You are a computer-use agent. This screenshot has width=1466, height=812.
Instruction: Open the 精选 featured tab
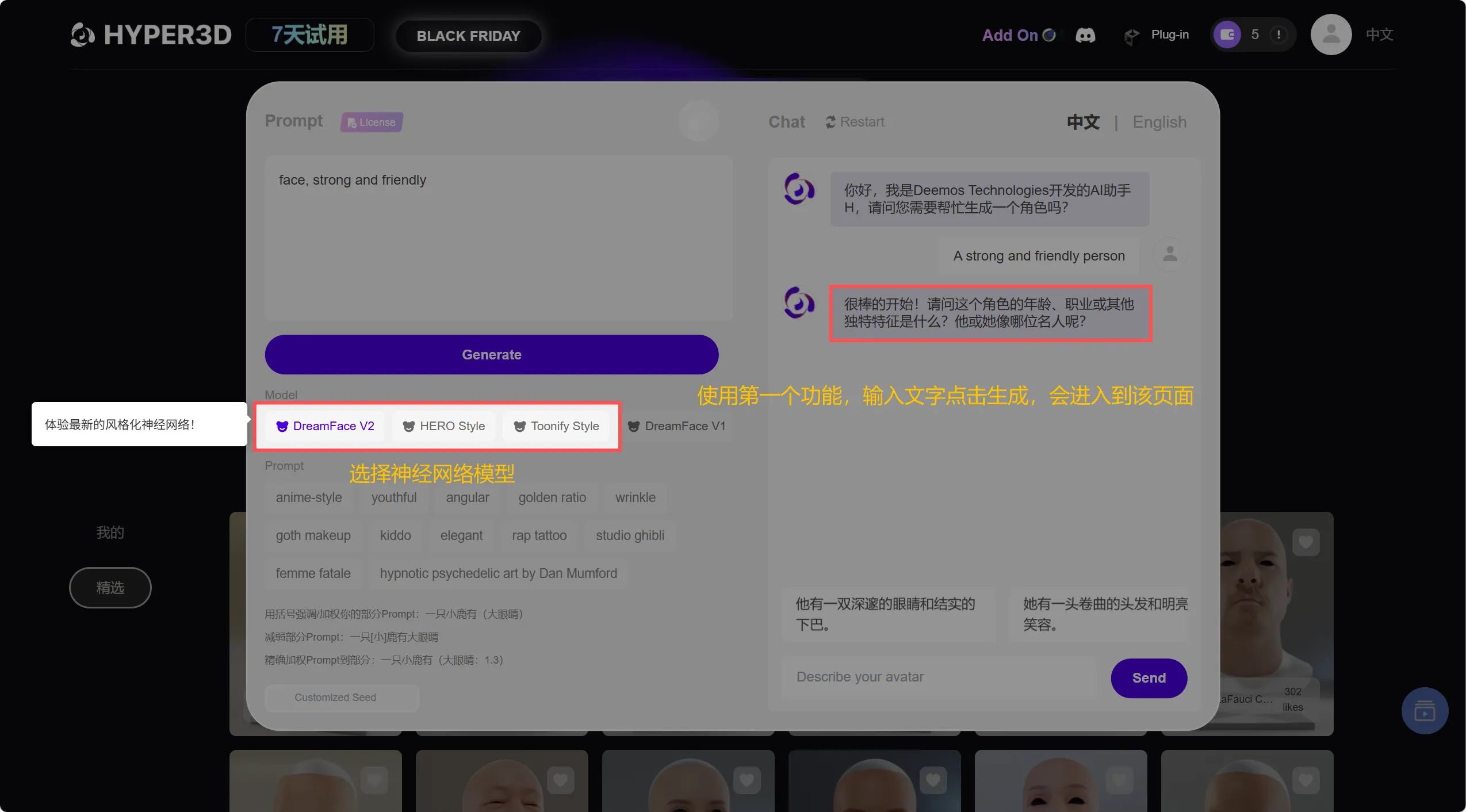coord(110,588)
